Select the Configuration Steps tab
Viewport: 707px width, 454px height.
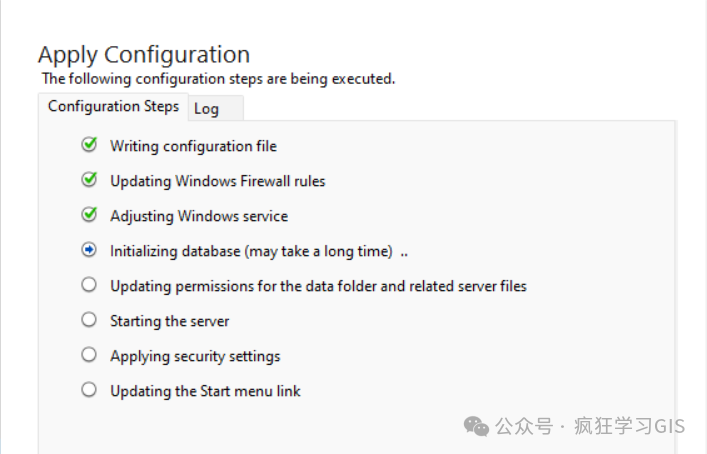coord(113,106)
